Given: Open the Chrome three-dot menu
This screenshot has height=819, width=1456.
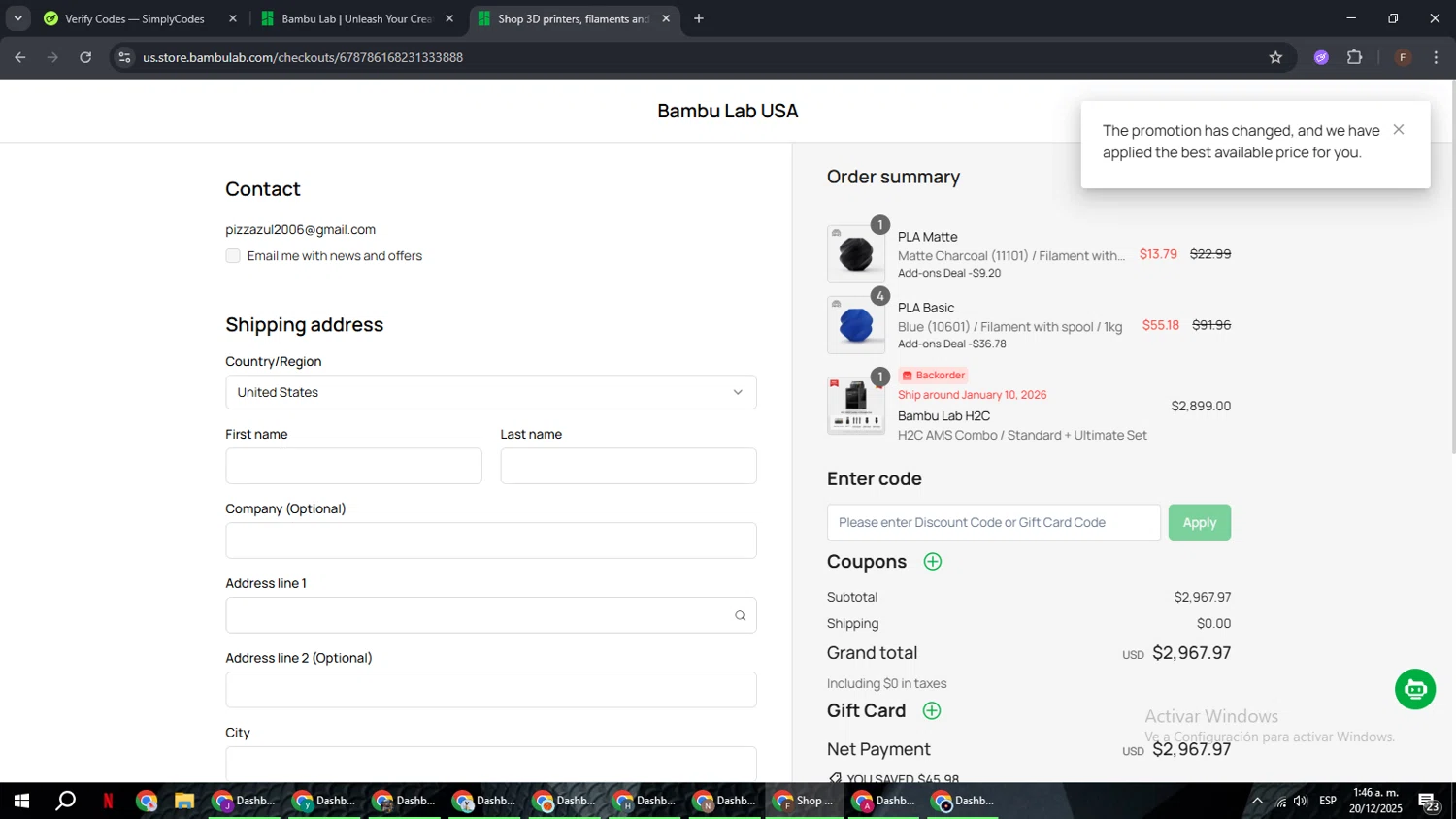Looking at the screenshot, I should click(1436, 57).
